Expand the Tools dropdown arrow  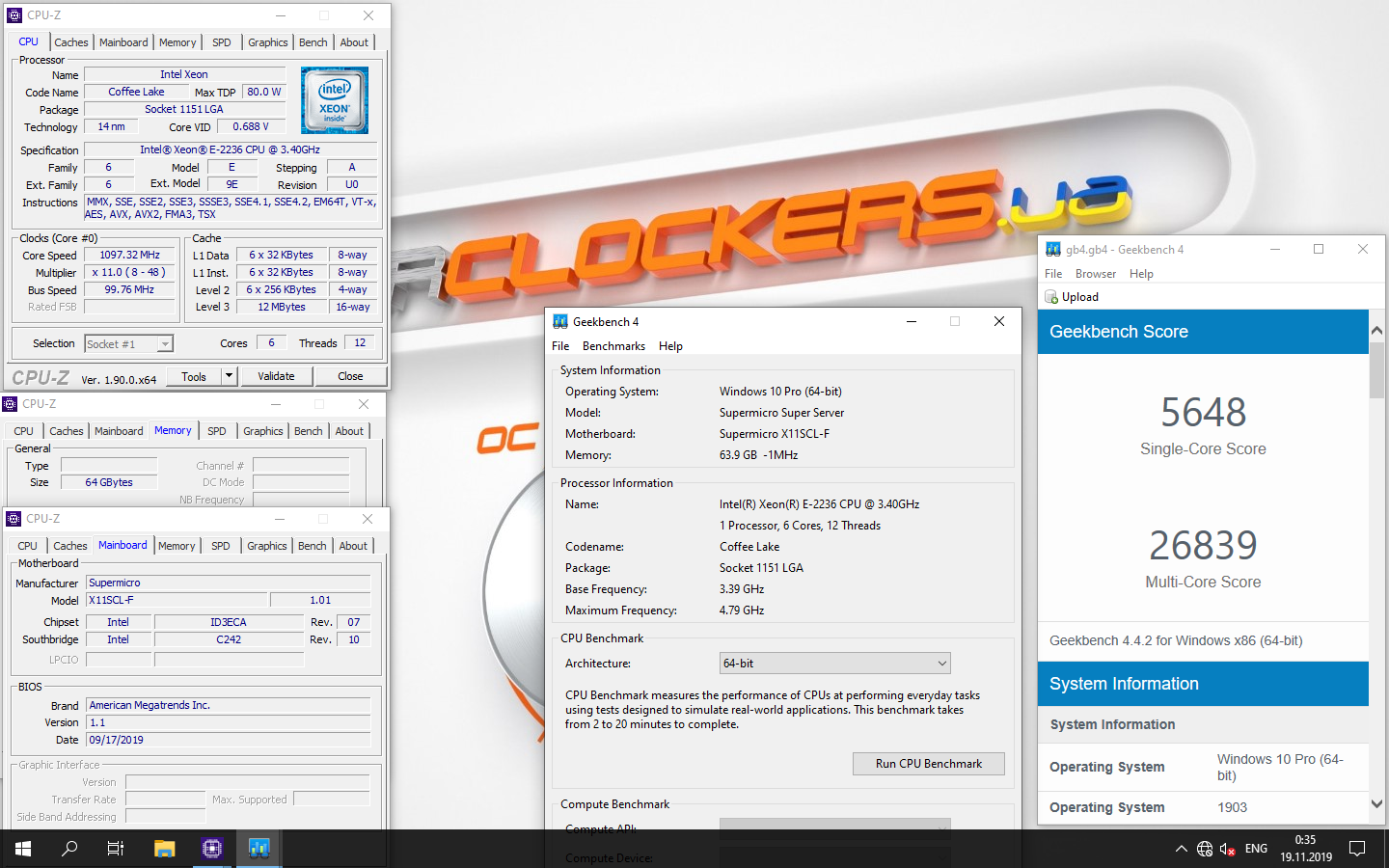(x=230, y=377)
